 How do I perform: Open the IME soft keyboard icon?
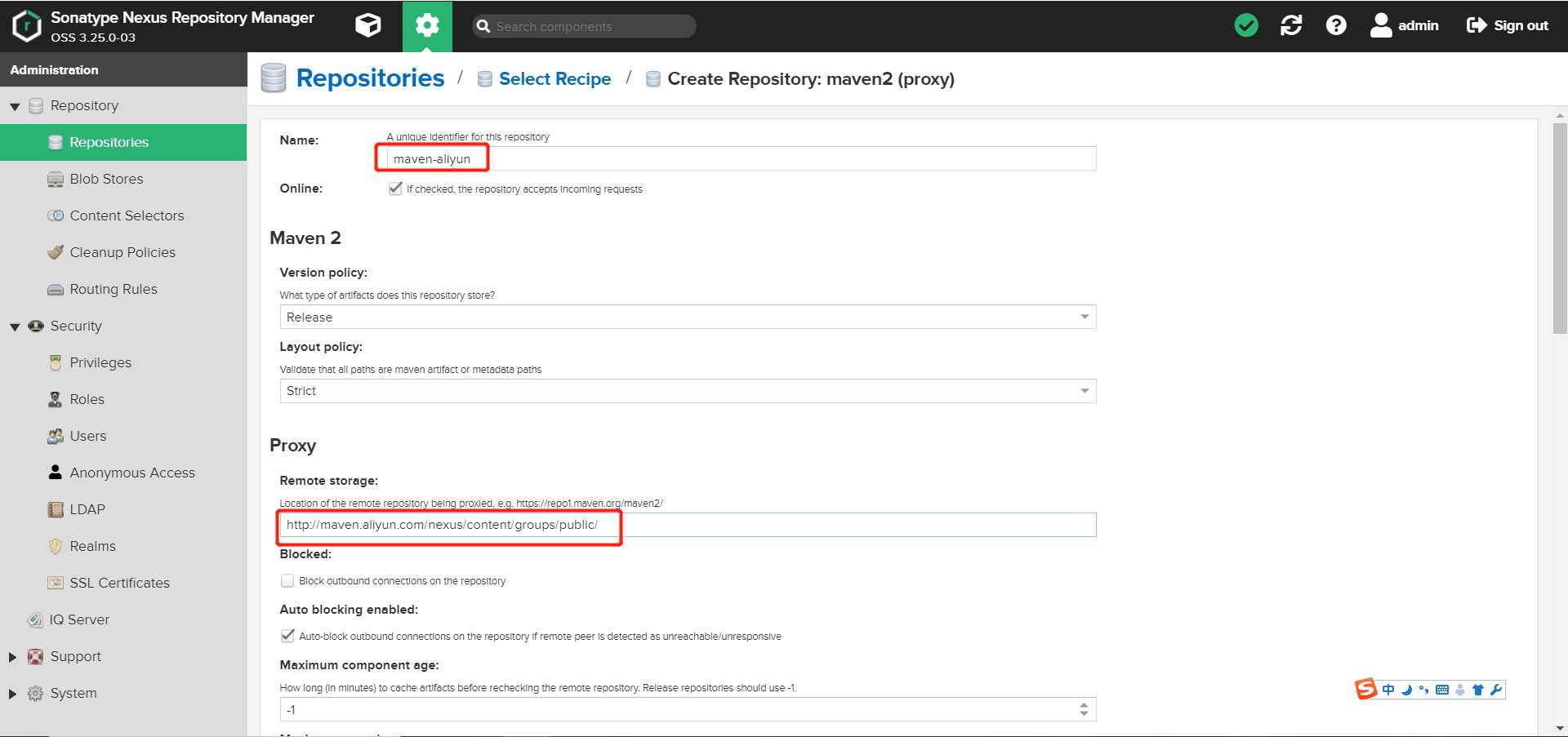[1442, 690]
